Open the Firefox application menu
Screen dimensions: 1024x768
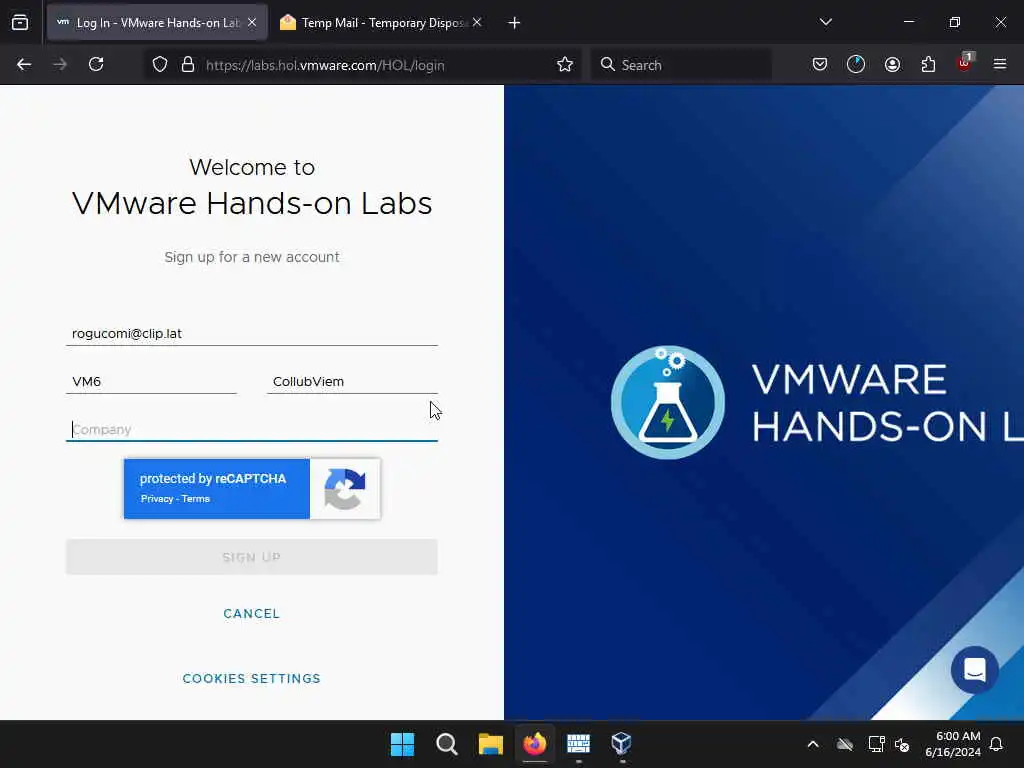(1000, 65)
